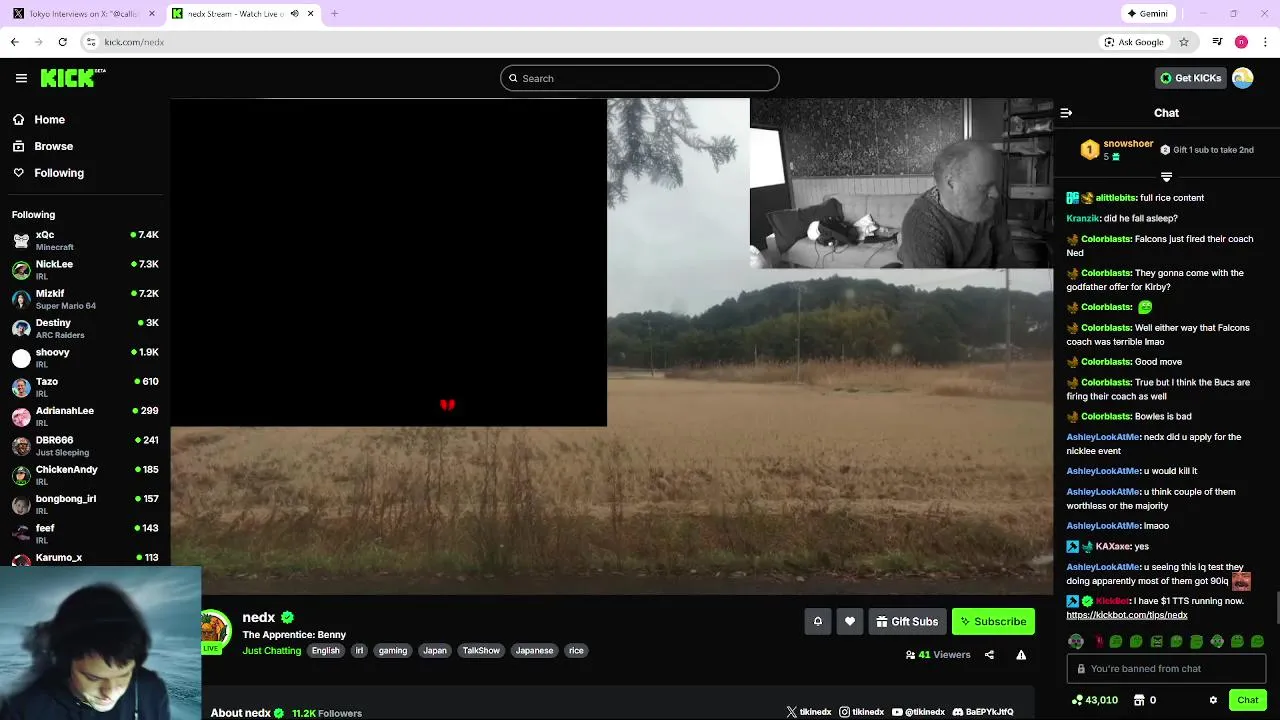
Task: Open nedx X profile link tikinedx
Action: 809,712
